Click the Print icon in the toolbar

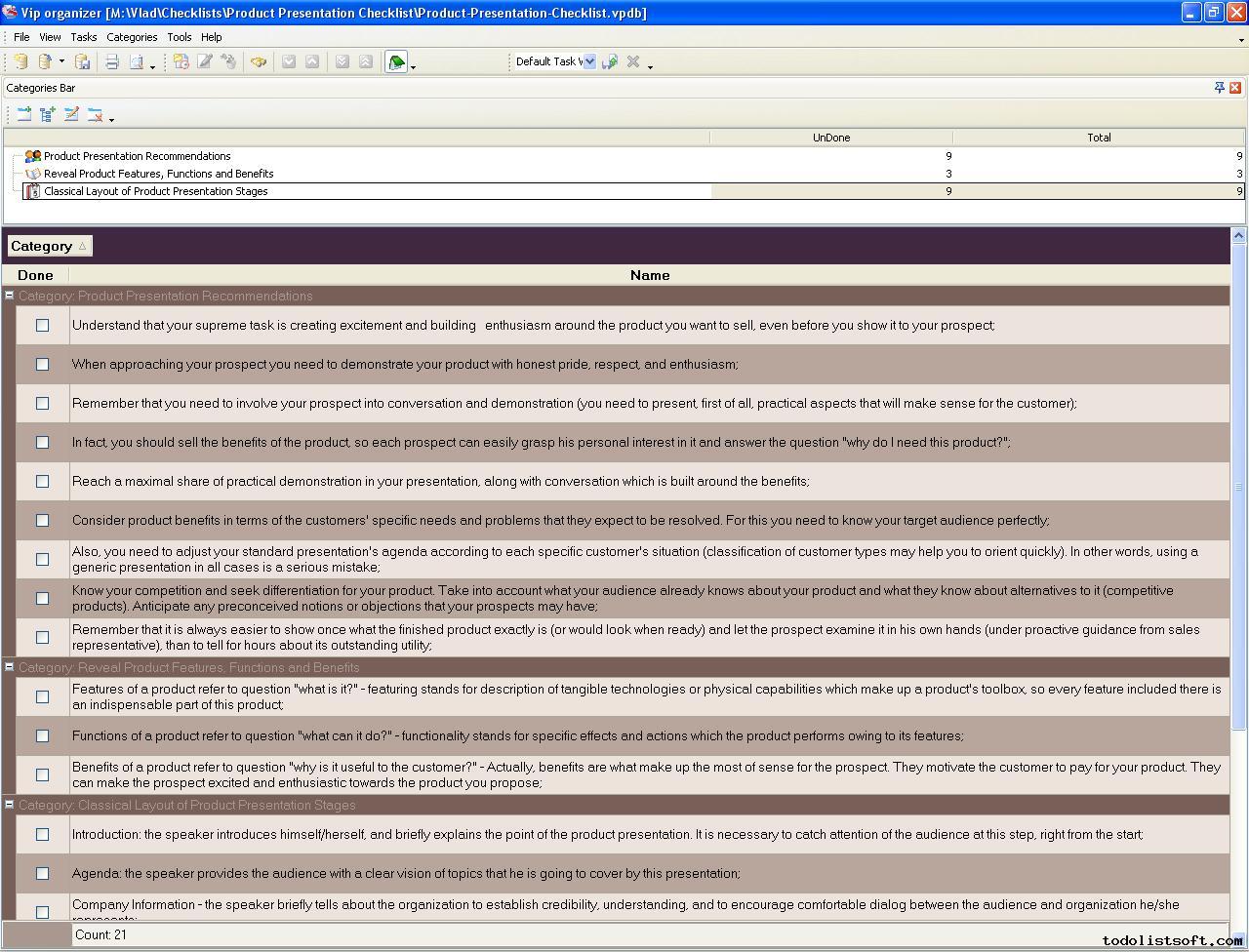[x=112, y=61]
